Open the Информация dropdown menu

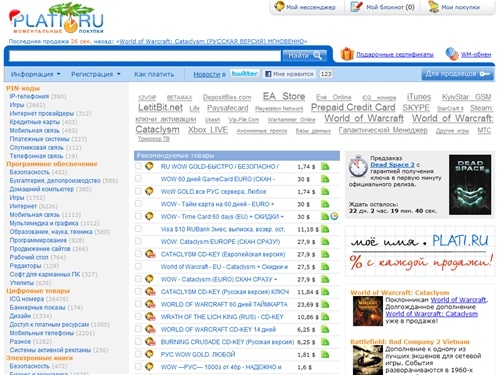36,74
